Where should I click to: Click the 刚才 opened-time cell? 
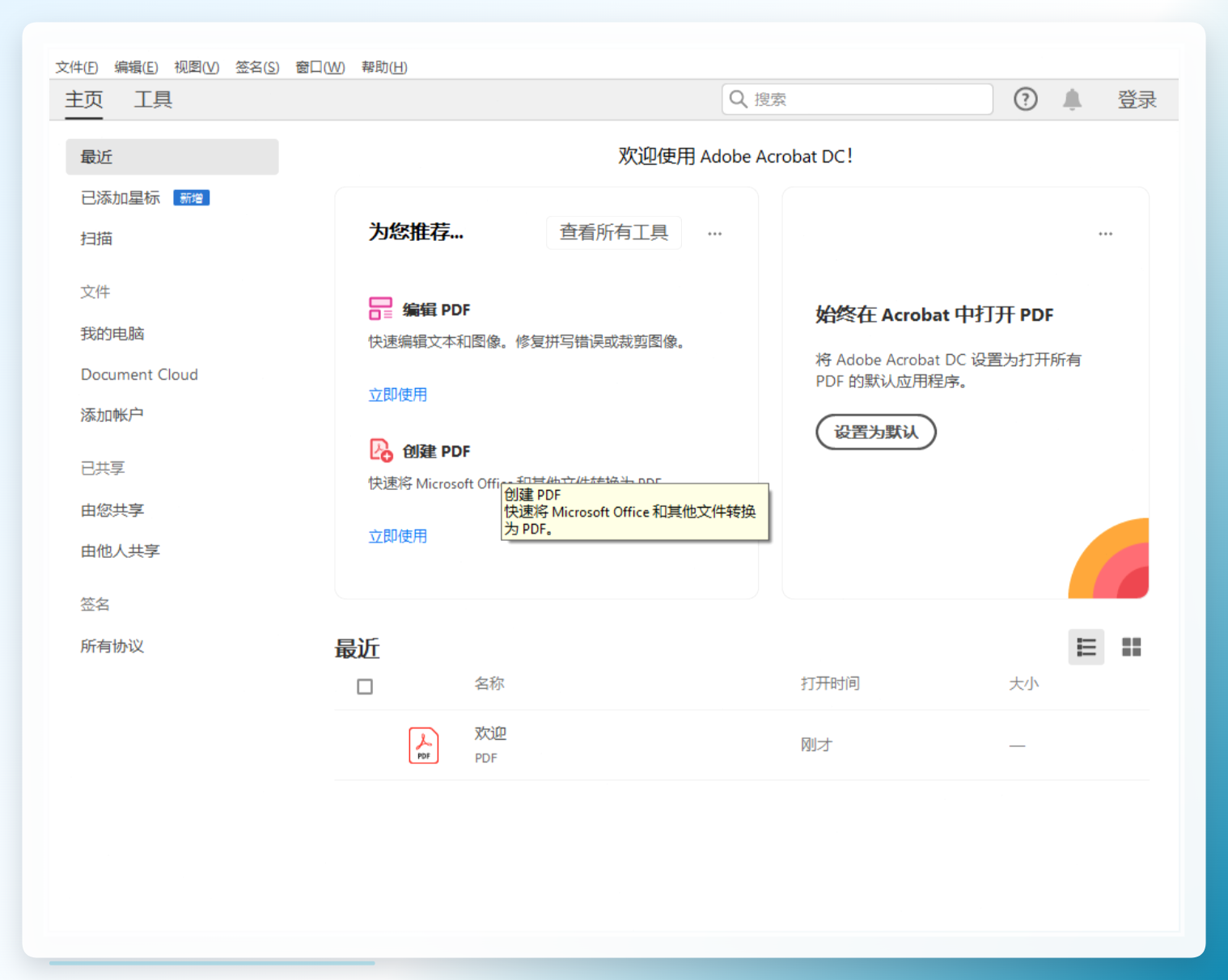tap(816, 745)
